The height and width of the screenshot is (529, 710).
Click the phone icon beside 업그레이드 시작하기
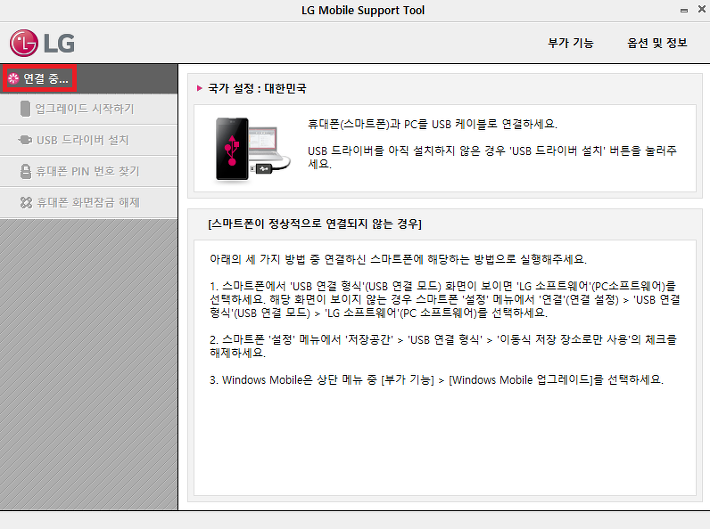click(x=25, y=109)
